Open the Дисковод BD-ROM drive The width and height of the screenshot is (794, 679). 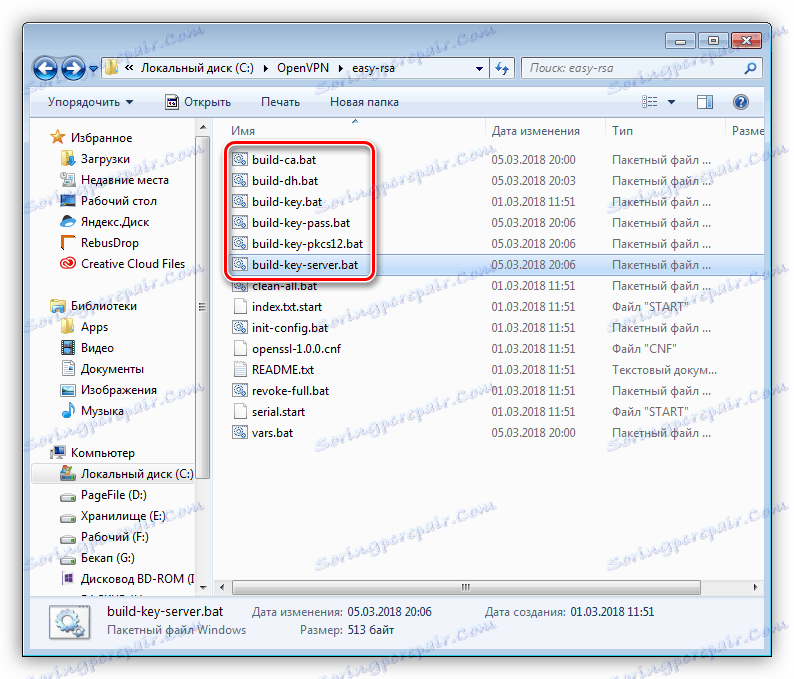click(x=137, y=579)
